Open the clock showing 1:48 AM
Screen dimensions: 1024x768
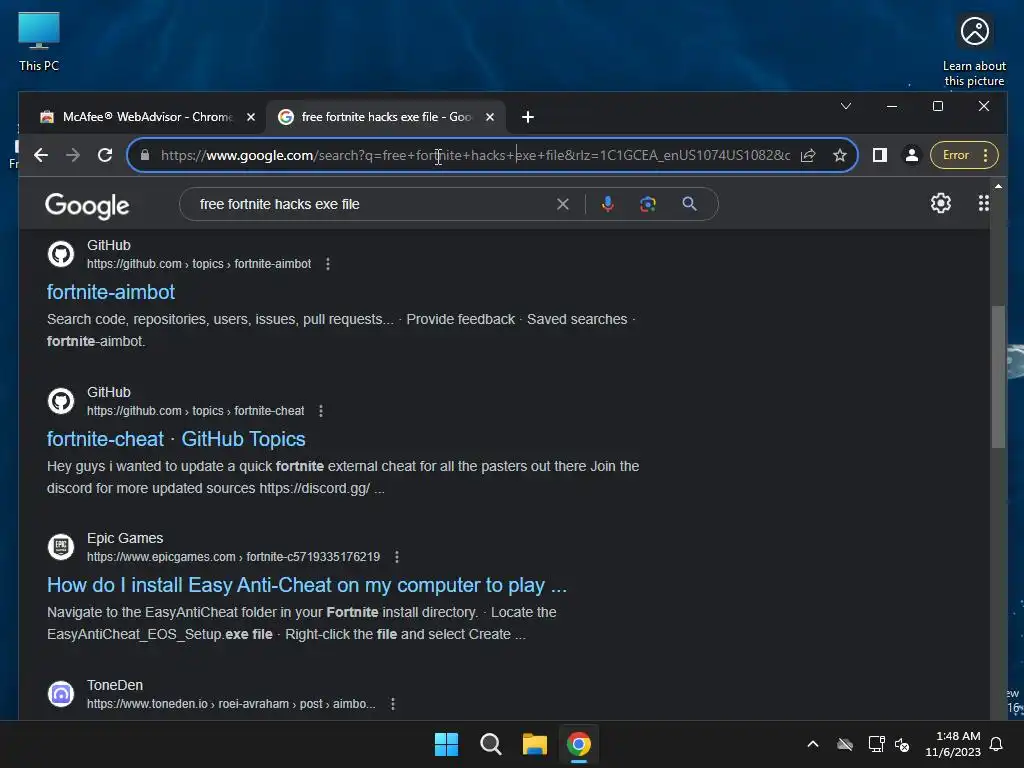click(x=953, y=744)
